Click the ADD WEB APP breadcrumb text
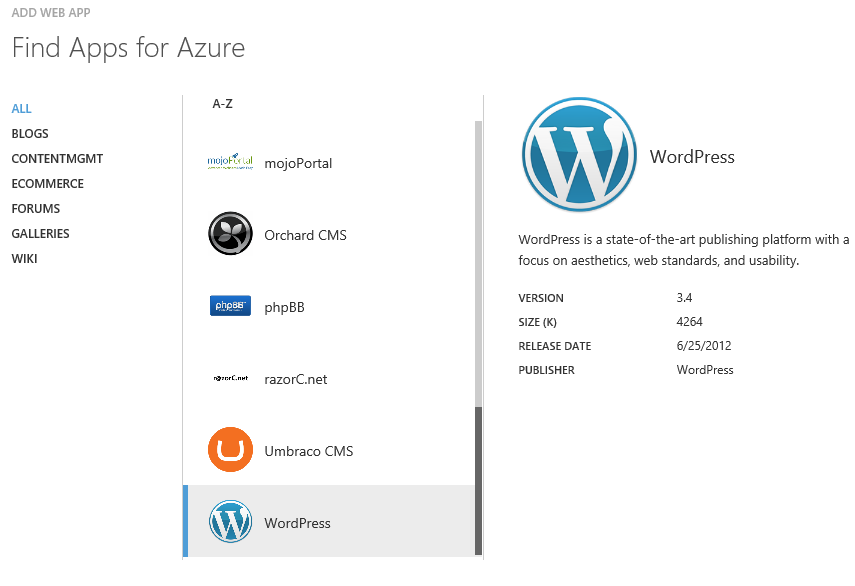 click(51, 13)
